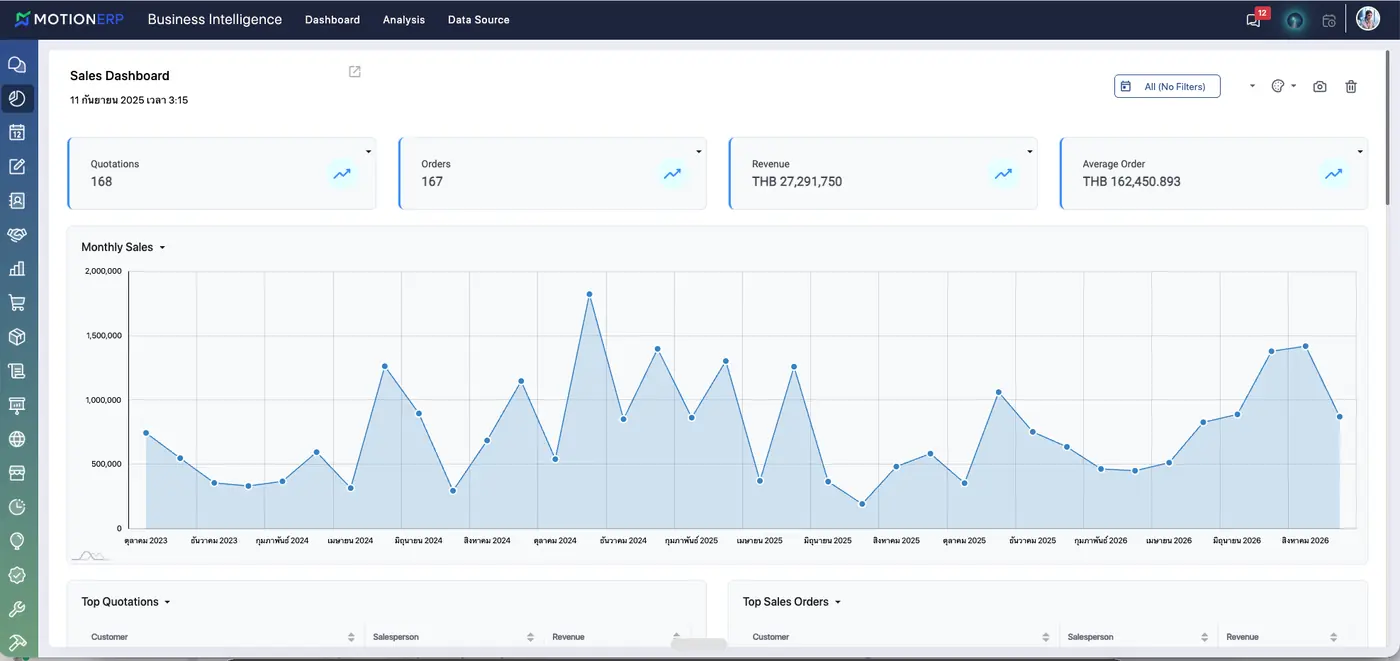Open the Revenue card corner menu caret
Screen dimensions: 1400x661
pyautogui.click(x=1030, y=151)
